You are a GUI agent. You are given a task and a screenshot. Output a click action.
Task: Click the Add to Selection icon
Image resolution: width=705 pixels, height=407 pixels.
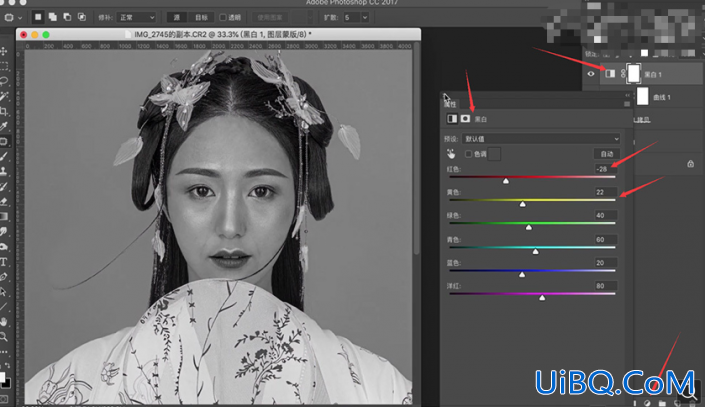click(x=53, y=17)
